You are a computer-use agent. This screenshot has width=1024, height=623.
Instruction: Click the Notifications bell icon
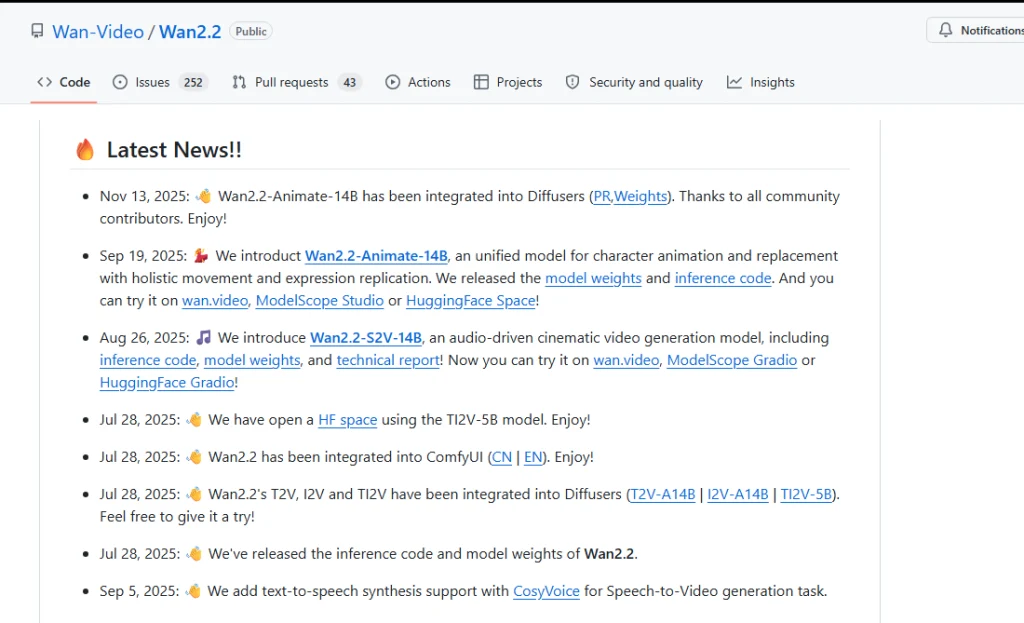[946, 30]
